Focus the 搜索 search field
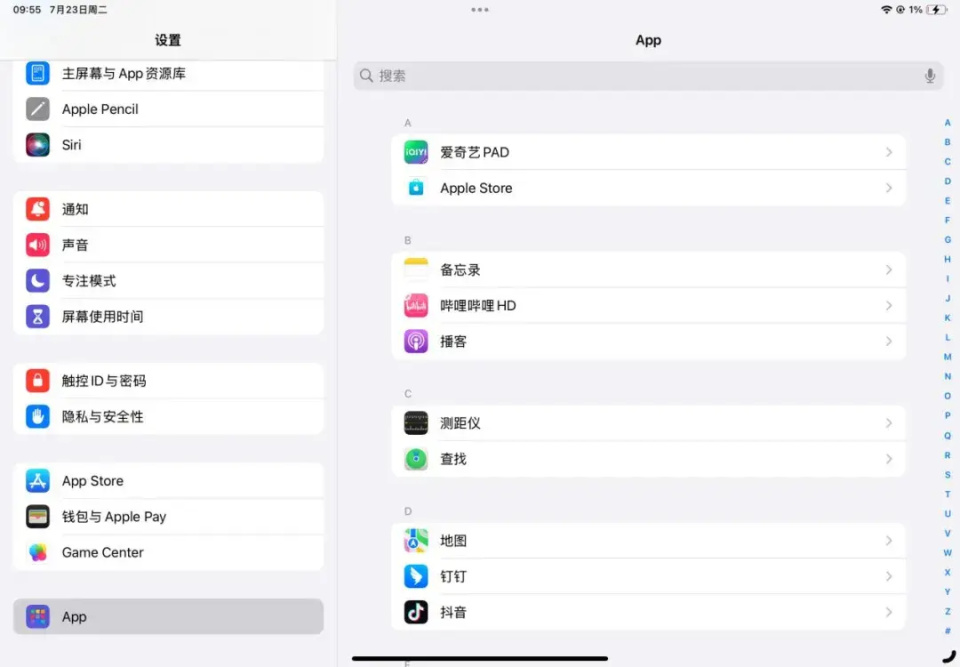 pyautogui.click(x=648, y=76)
